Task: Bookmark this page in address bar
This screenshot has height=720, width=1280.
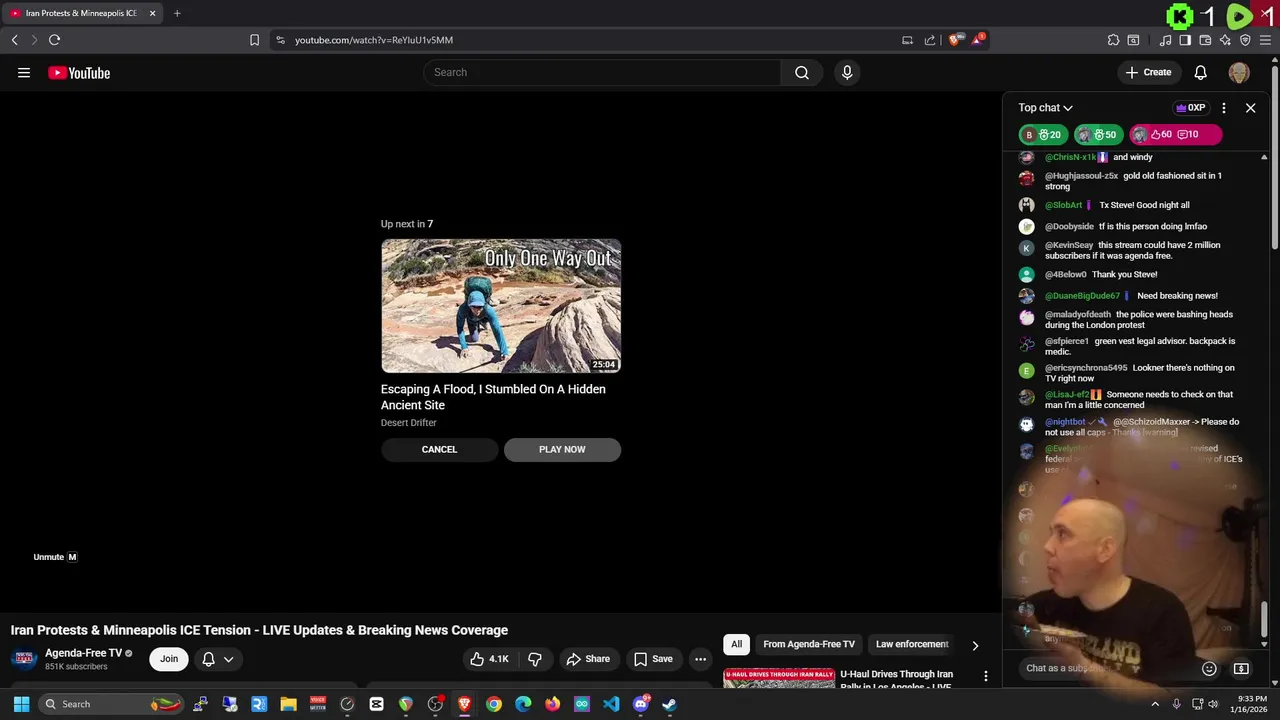Action: 254,40
